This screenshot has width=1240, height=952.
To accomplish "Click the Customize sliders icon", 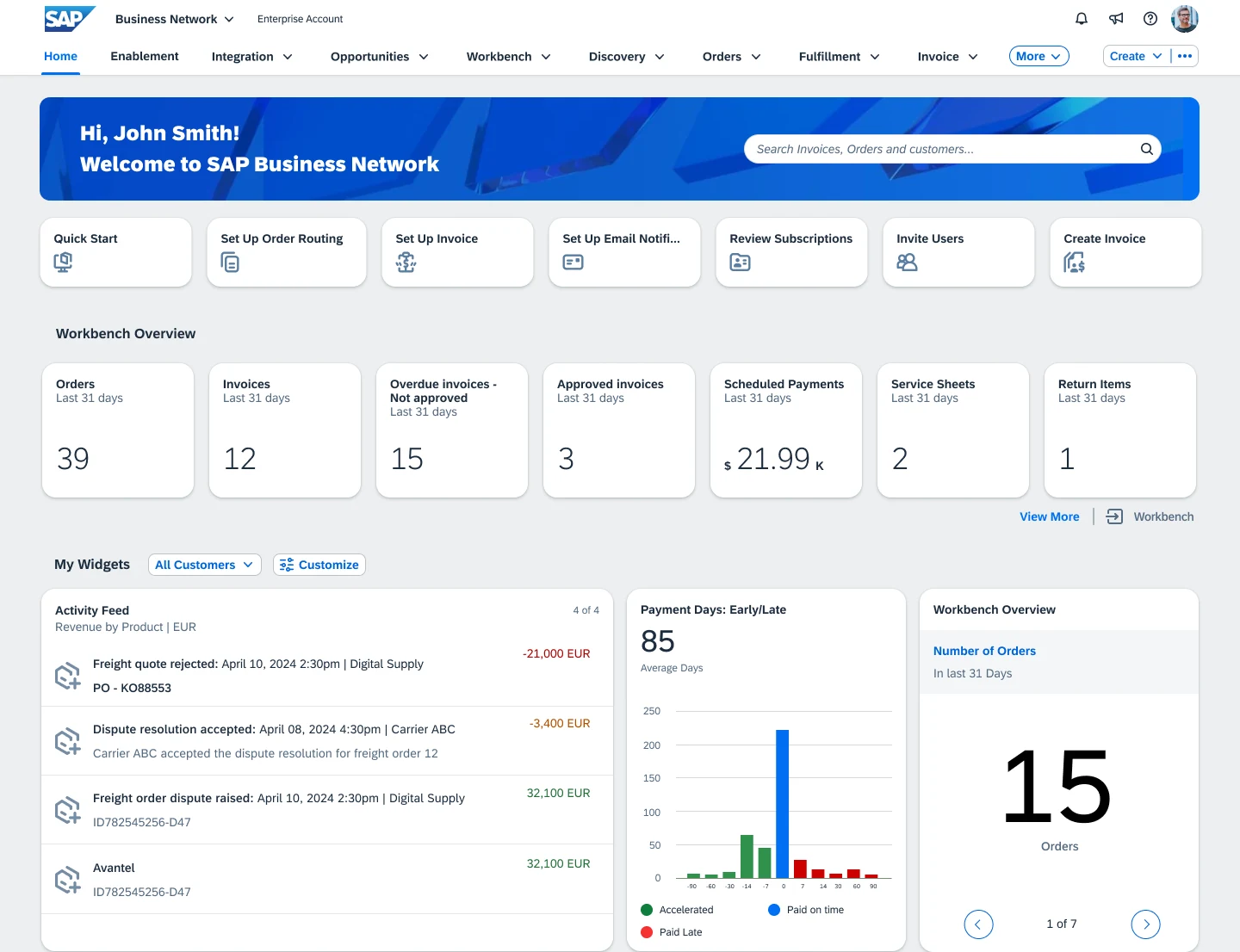I will click(287, 565).
